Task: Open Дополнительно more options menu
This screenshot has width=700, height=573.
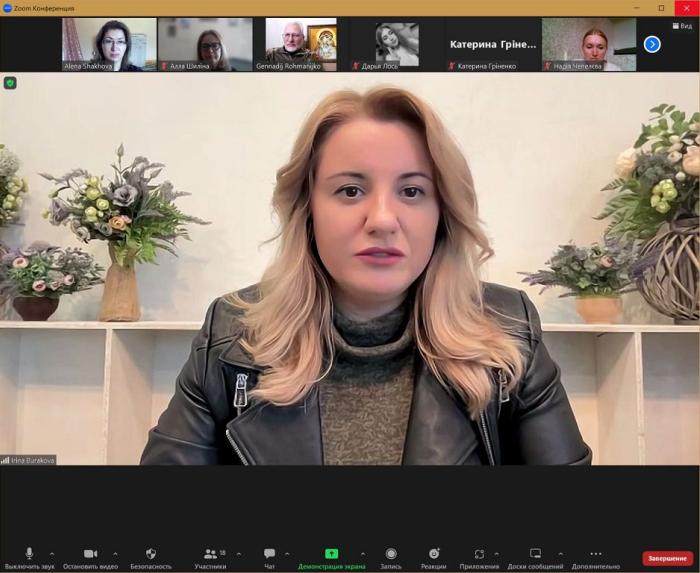Action: pyautogui.click(x=596, y=555)
